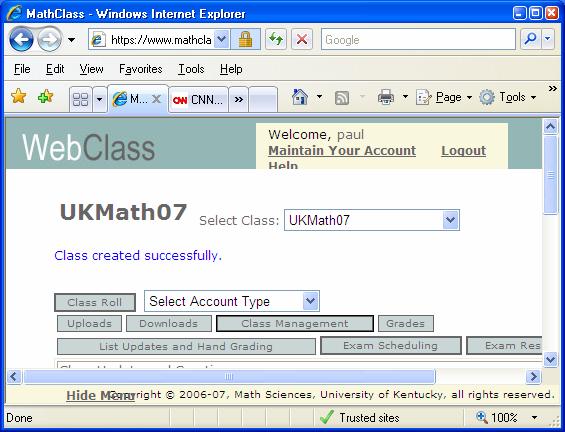Viewport: 565px width, 432px height.
Task: Open the Quick Tabs grid icon
Action: [81, 99]
